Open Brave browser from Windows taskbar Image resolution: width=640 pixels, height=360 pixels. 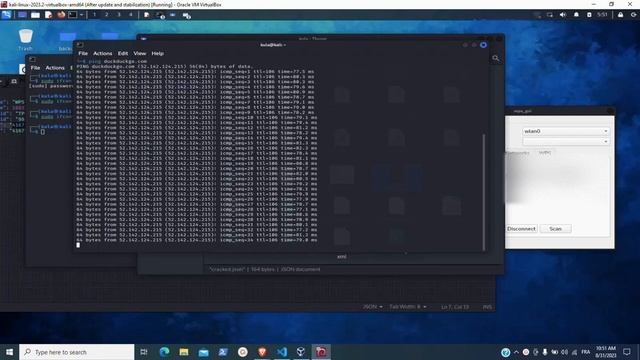tap(262, 352)
